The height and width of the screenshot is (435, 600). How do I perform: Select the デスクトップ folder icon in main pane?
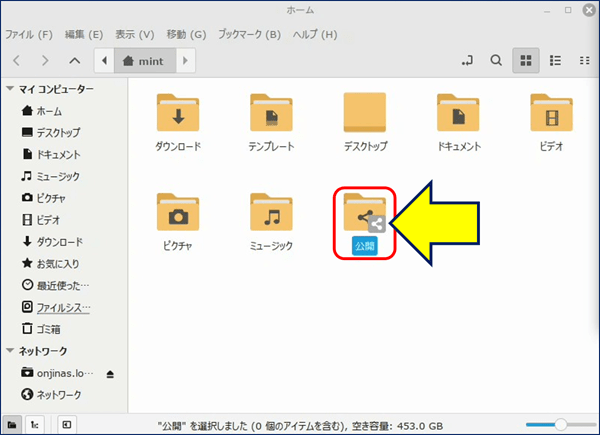[x=365, y=112]
